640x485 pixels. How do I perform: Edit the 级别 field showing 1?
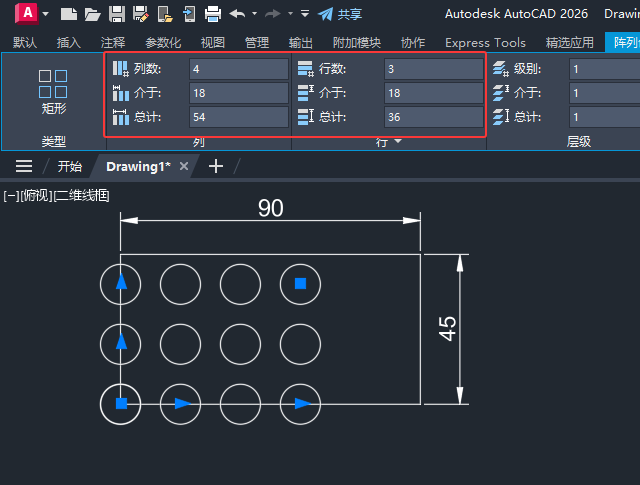point(604,69)
